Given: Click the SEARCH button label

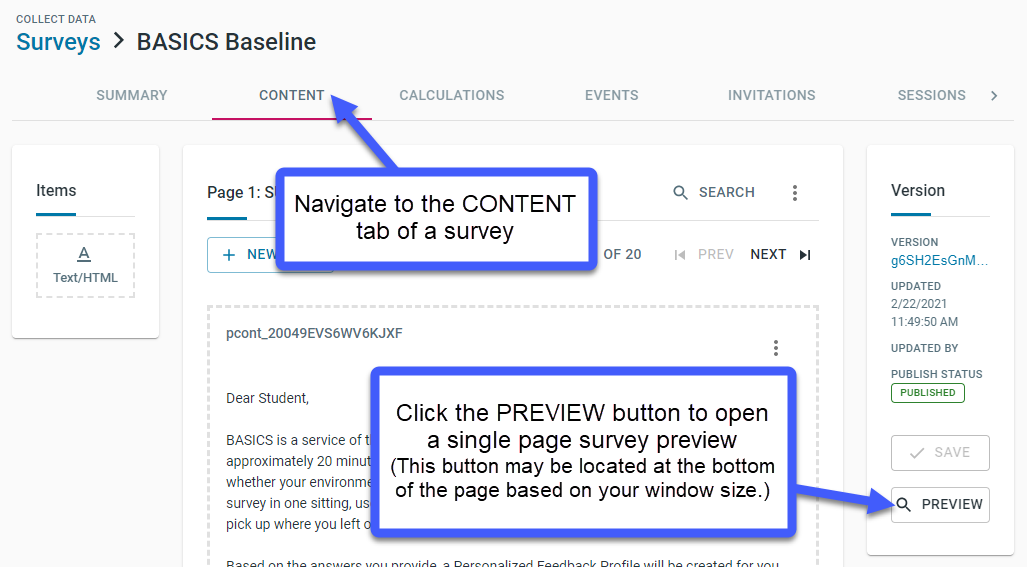Looking at the screenshot, I should tap(726, 192).
